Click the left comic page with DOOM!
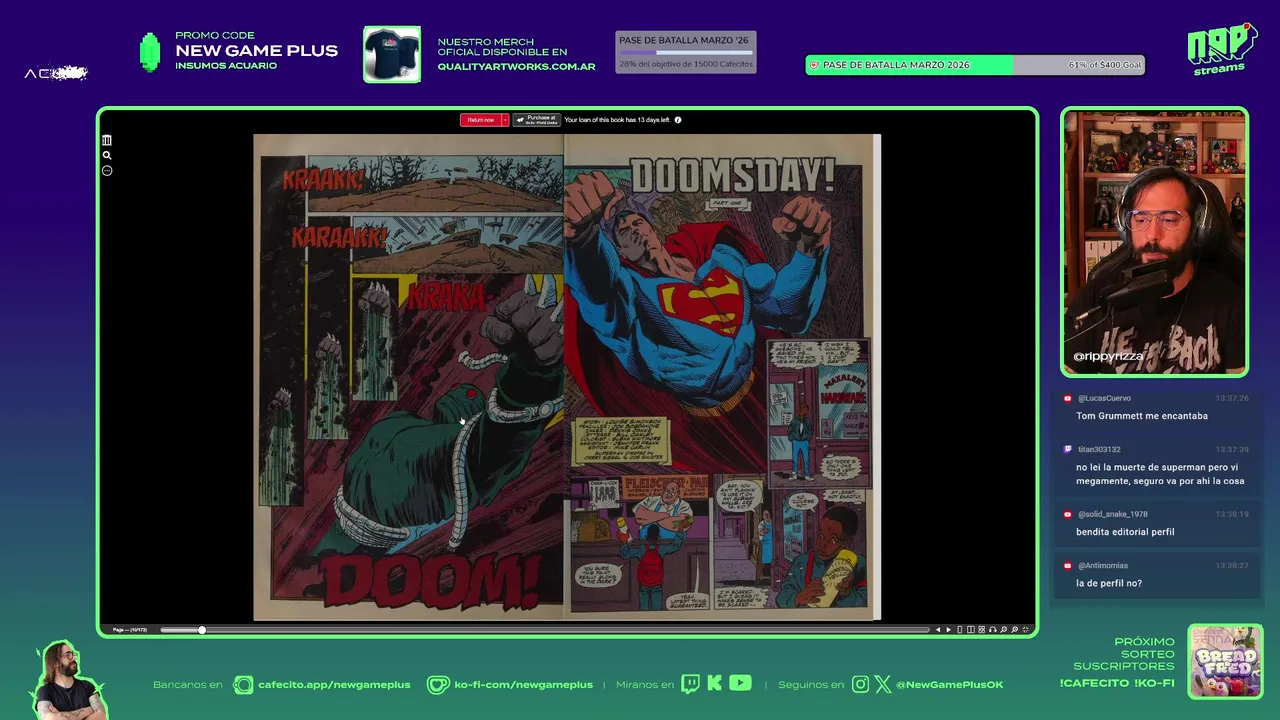 pyautogui.click(x=408, y=377)
